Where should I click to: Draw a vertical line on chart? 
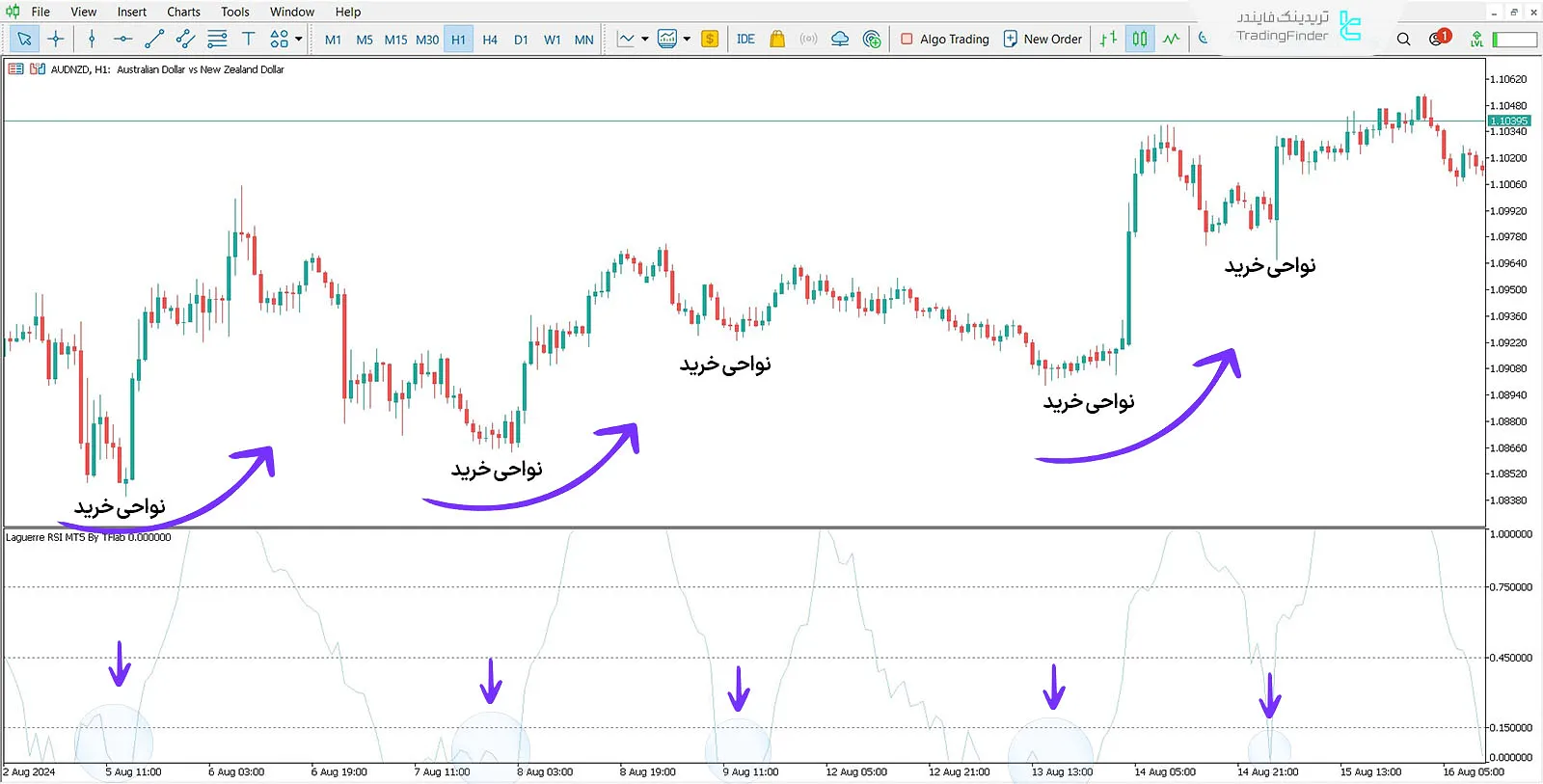pos(92,39)
